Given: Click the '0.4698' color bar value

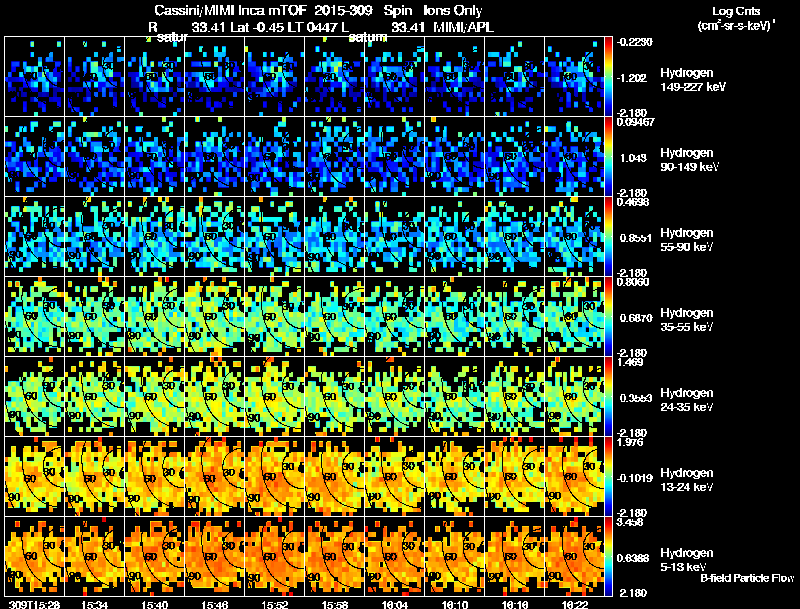Looking at the screenshot, I should pyautogui.click(x=633, y=202).
